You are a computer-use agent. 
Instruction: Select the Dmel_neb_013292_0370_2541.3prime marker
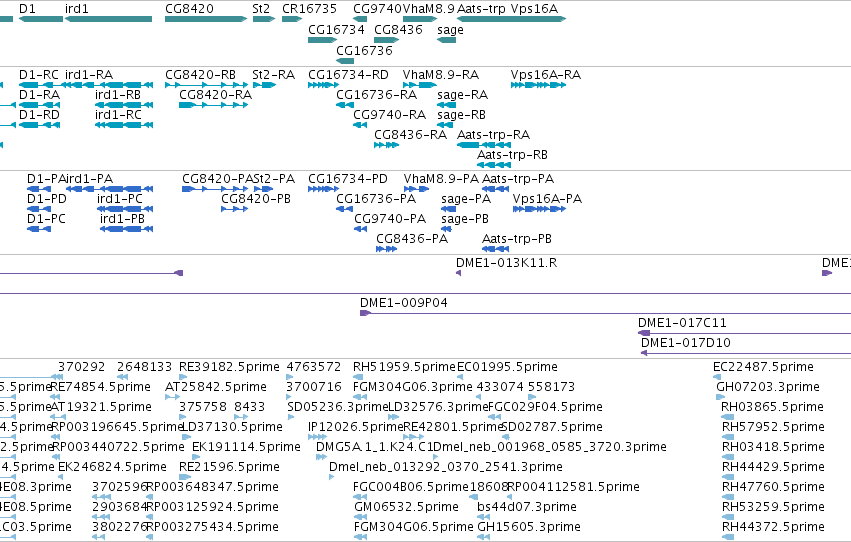[332, 477]
